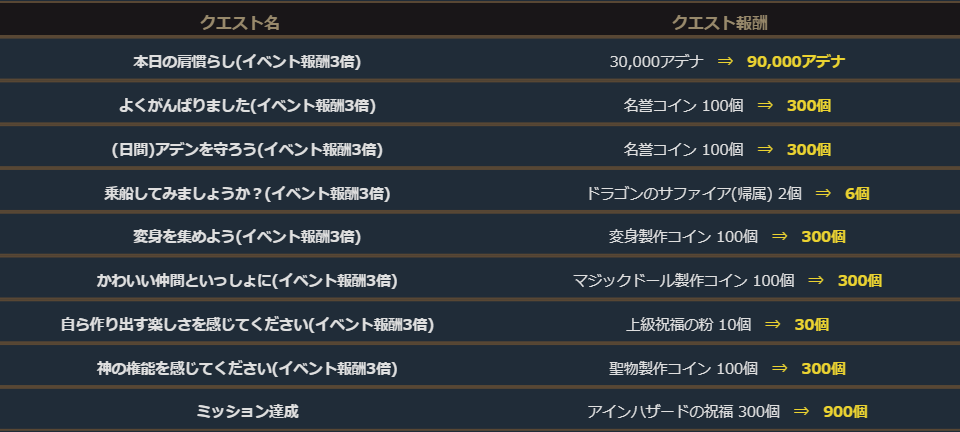Click the highlighted 6個 reward amount
This screenshot has height=432, width=960.
pos(857,193)
